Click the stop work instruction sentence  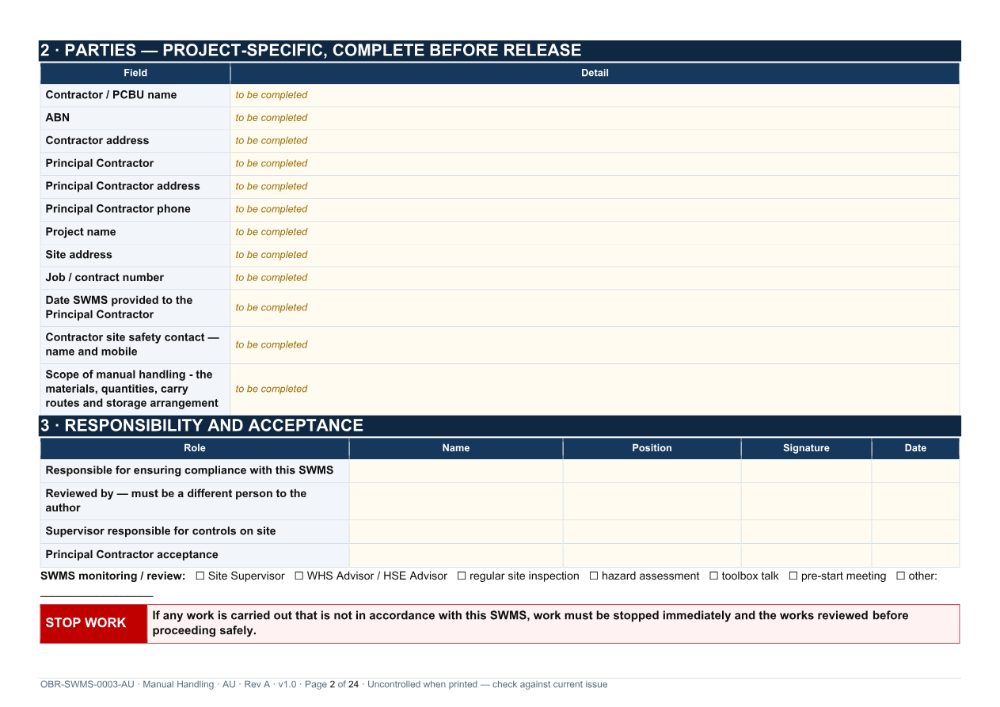[530, 623]
